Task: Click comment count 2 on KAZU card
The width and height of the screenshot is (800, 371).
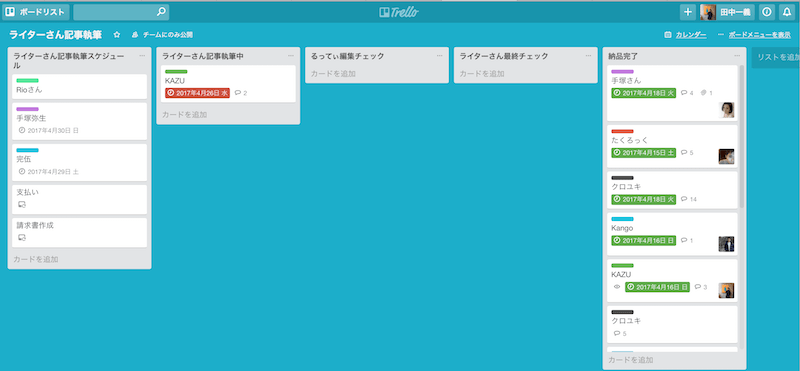Action: (241, 93)
